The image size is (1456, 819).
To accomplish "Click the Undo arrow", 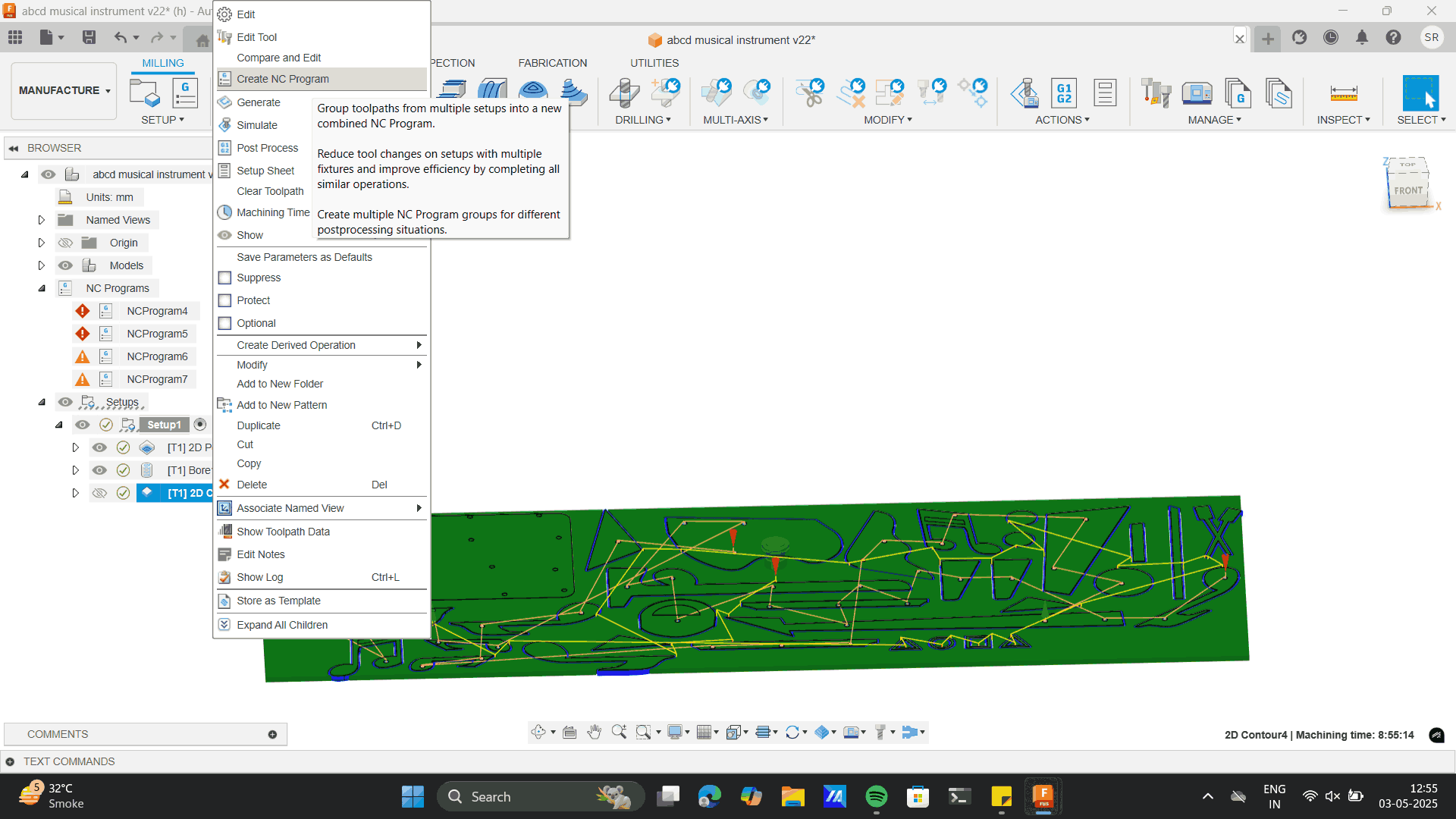I will click(121, 37).
